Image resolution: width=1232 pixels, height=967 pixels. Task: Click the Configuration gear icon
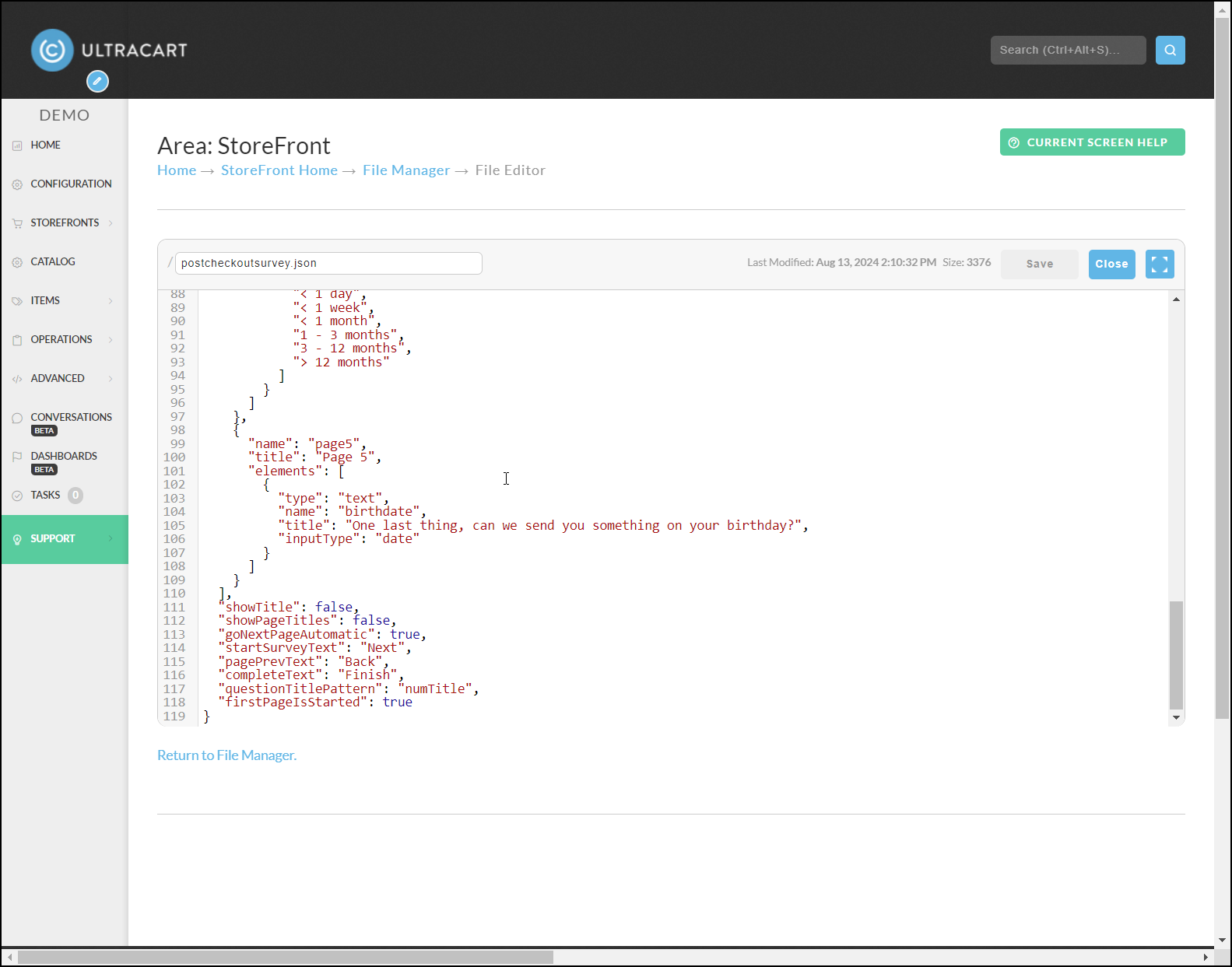coord(17,184)
